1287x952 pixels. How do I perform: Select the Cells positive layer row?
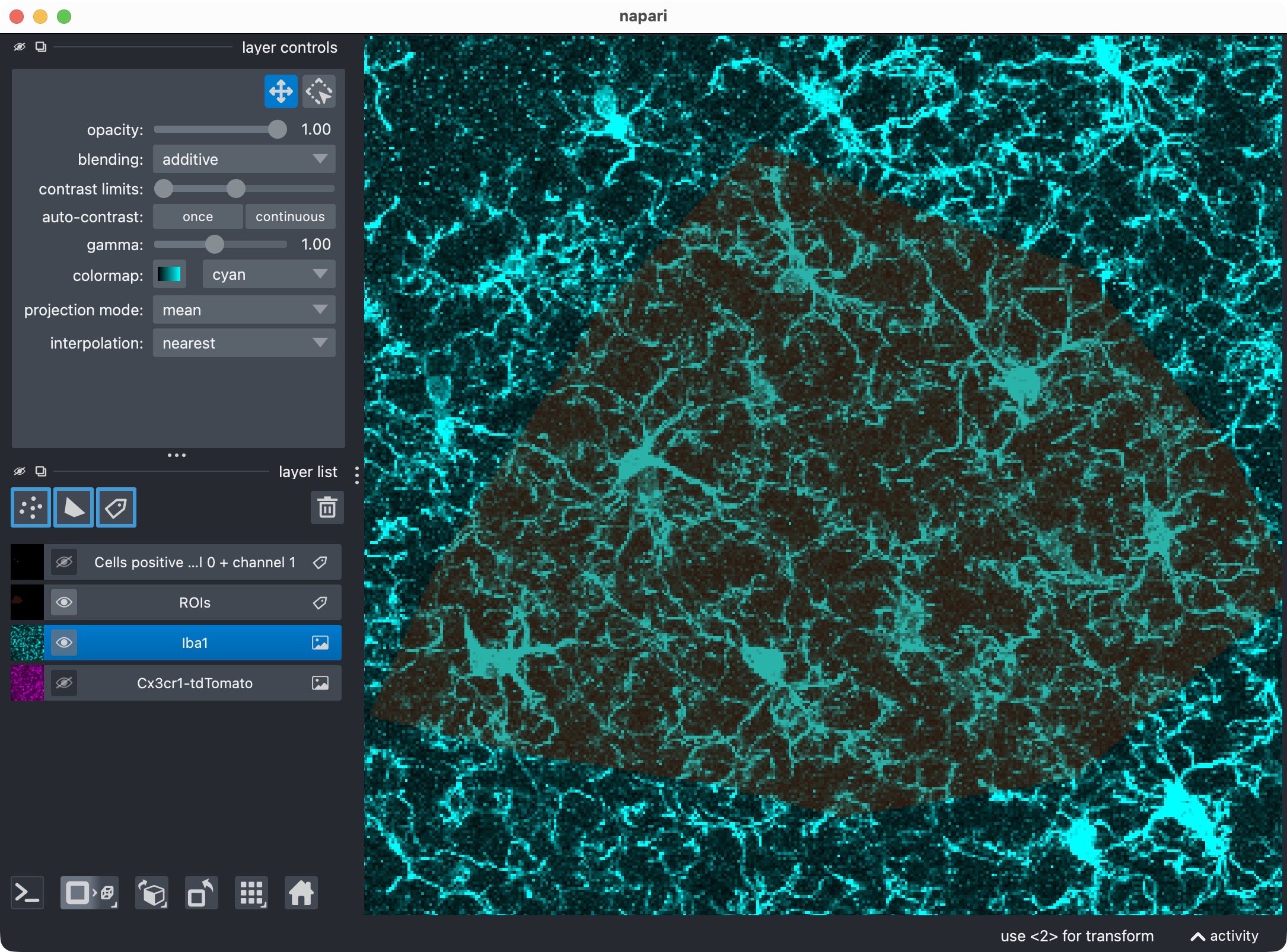(x=176, y=562)
